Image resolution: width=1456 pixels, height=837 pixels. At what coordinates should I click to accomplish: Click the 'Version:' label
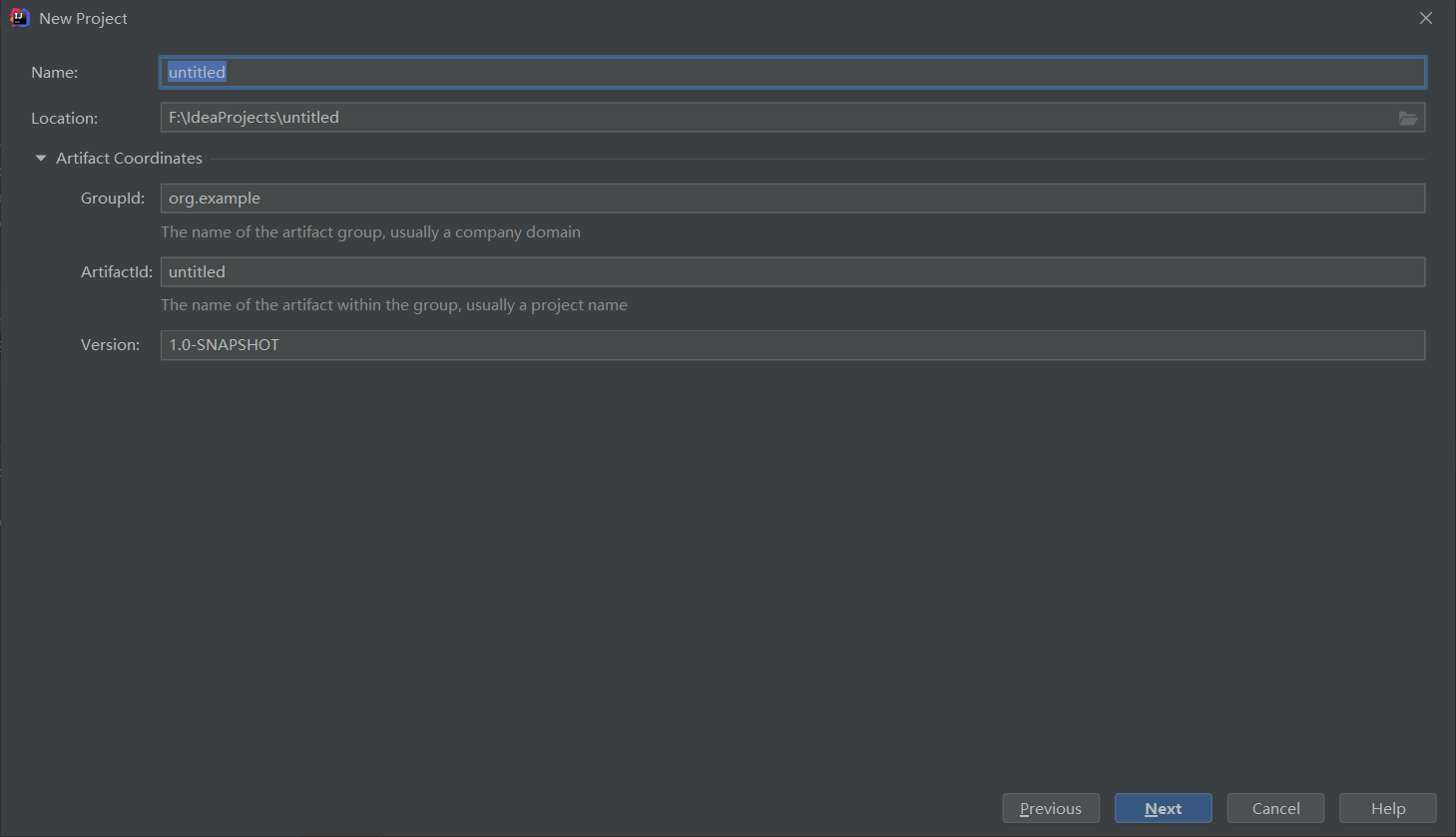110,345
